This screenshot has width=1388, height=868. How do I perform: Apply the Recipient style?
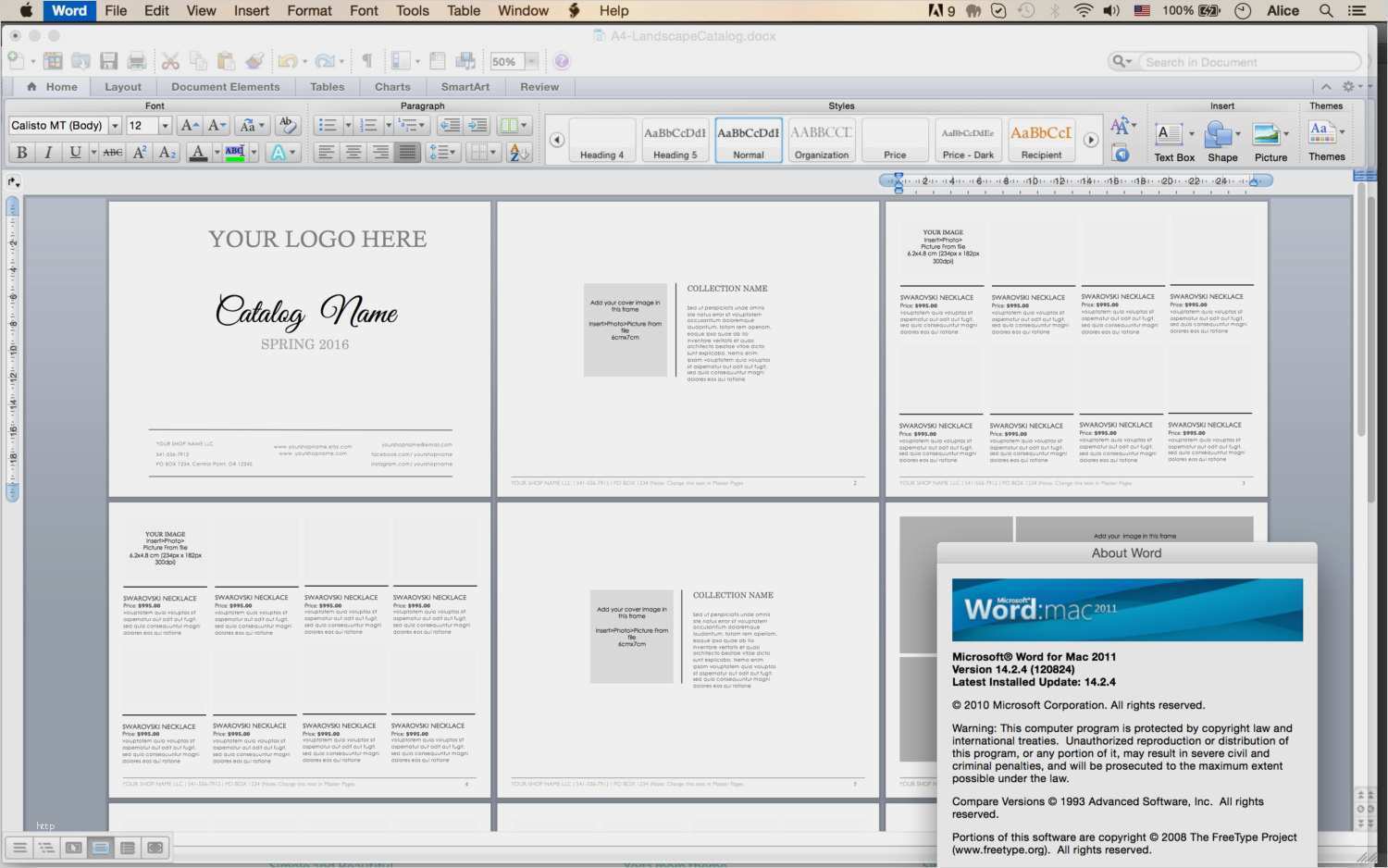(1041, 141)
